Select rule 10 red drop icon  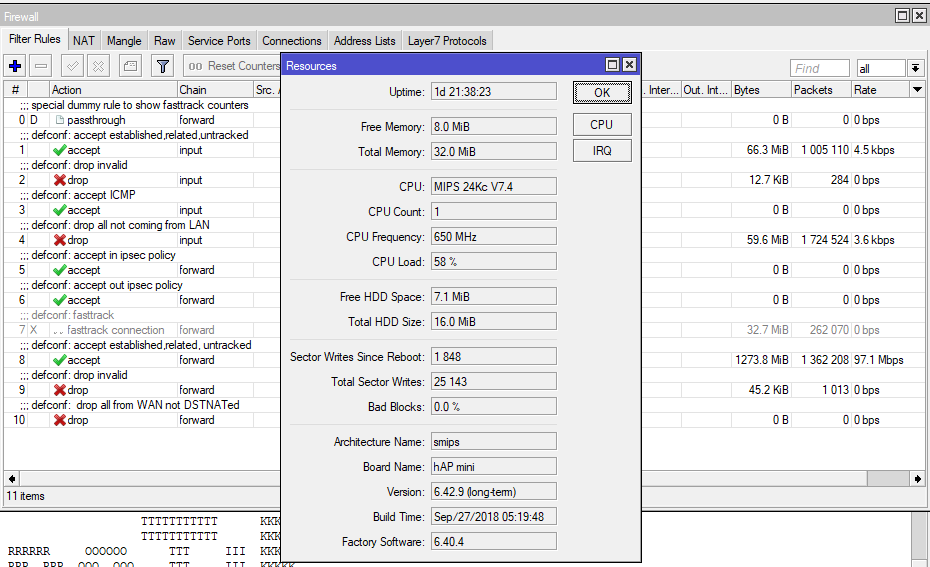59,420
